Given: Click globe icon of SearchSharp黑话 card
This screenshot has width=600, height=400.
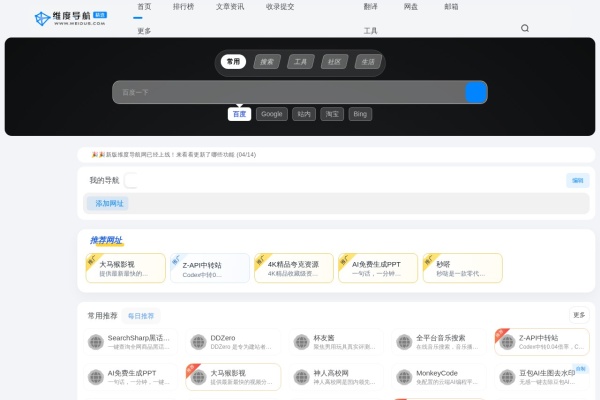Looking at the screenshot, I should tap(96, 342).
